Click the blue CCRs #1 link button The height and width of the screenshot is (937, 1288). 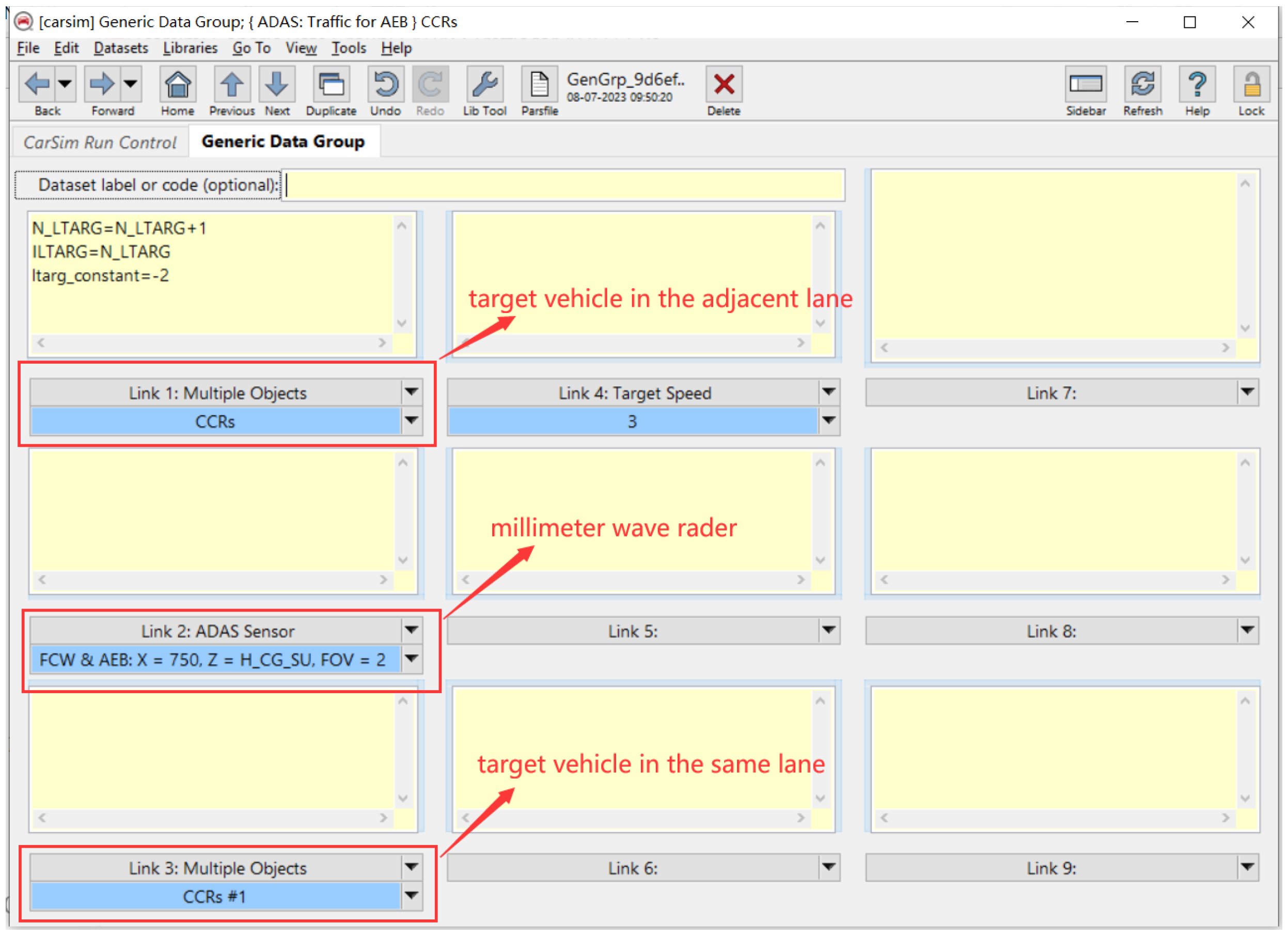click(215, 897)
